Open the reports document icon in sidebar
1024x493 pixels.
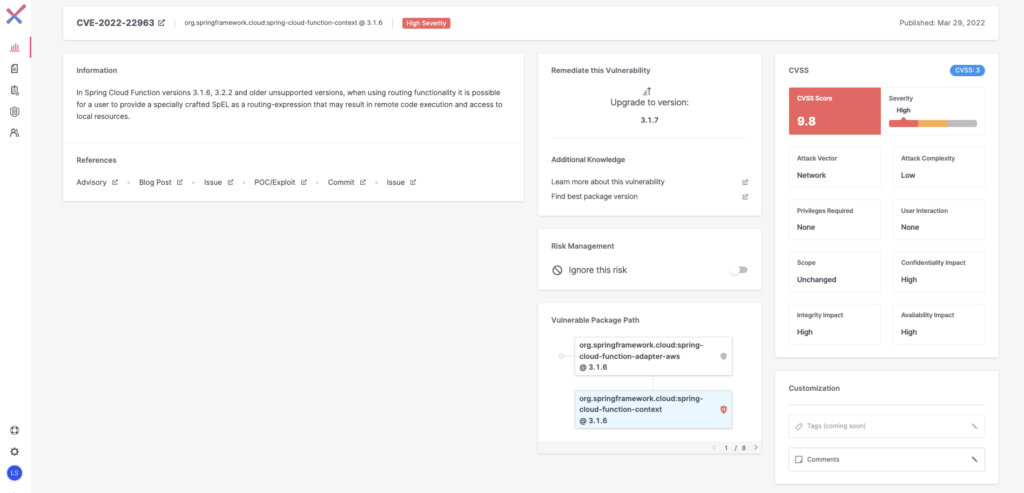[14, 69]
